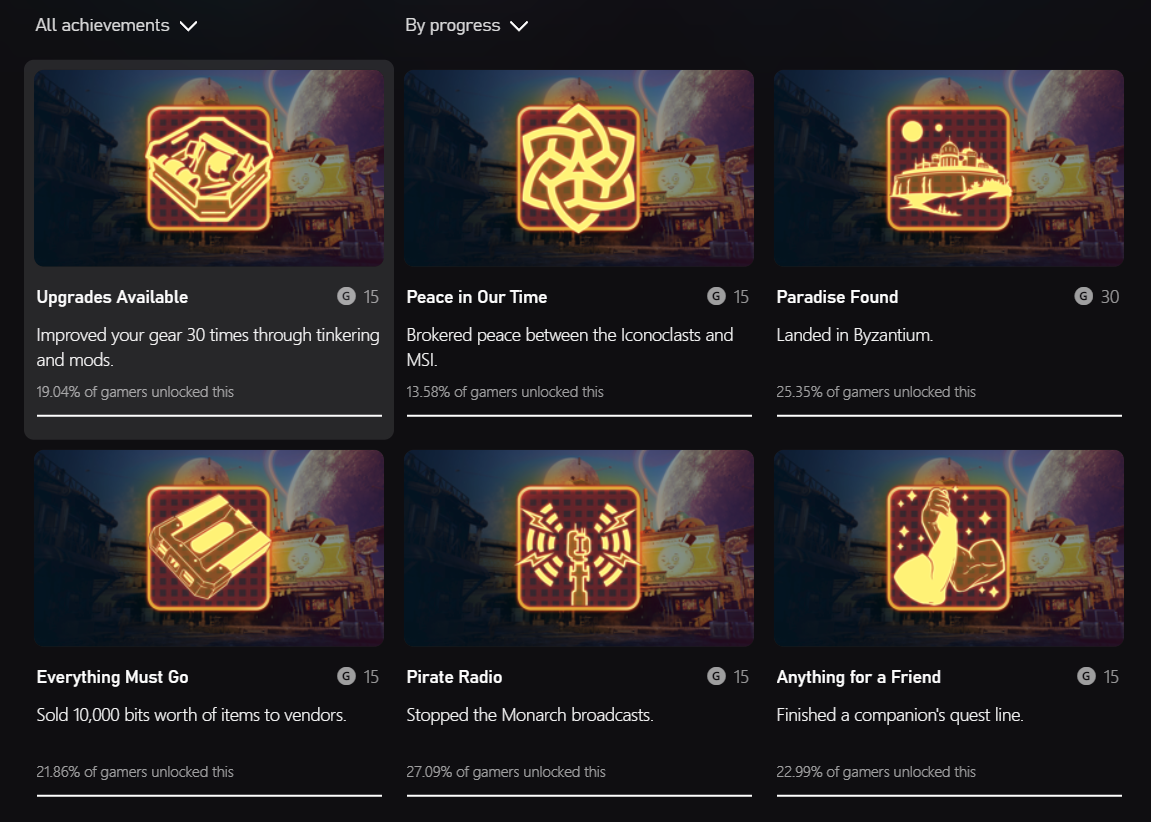1151x822 pixels.
Task: Click the Peace in Our Time knot icon
Action: coord(578,168)
